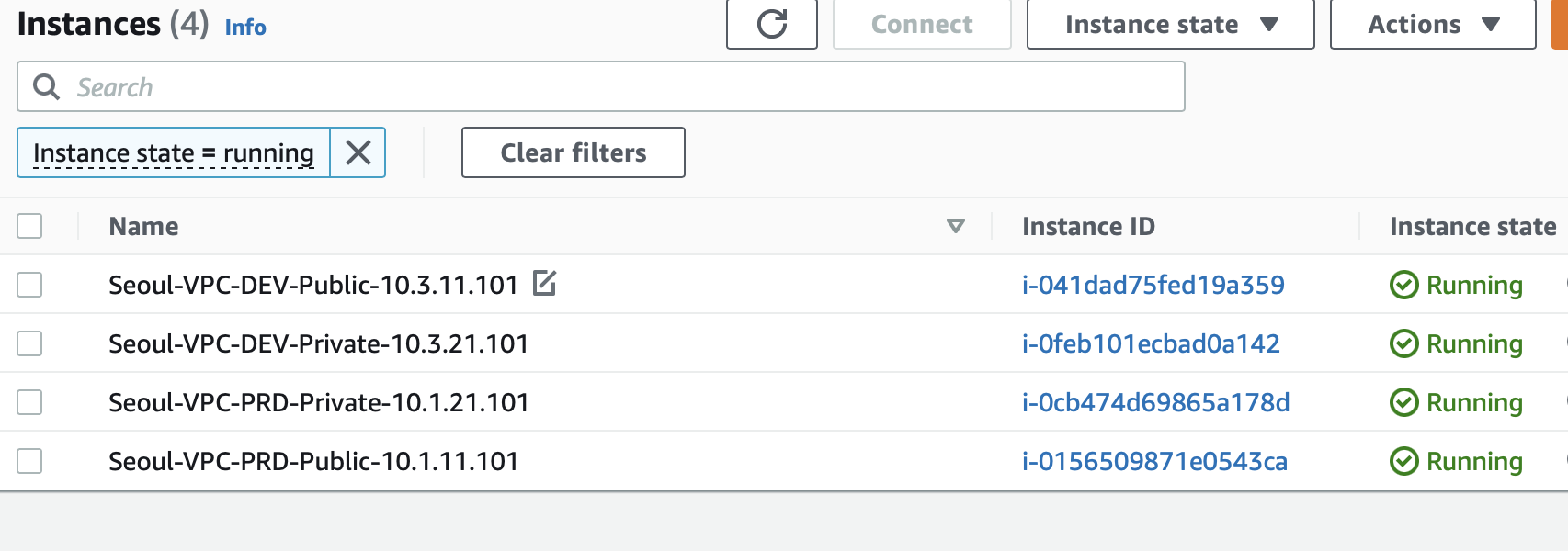Click the search magnifier icon
1568x551 pixels.
click(x=46, y=87)
